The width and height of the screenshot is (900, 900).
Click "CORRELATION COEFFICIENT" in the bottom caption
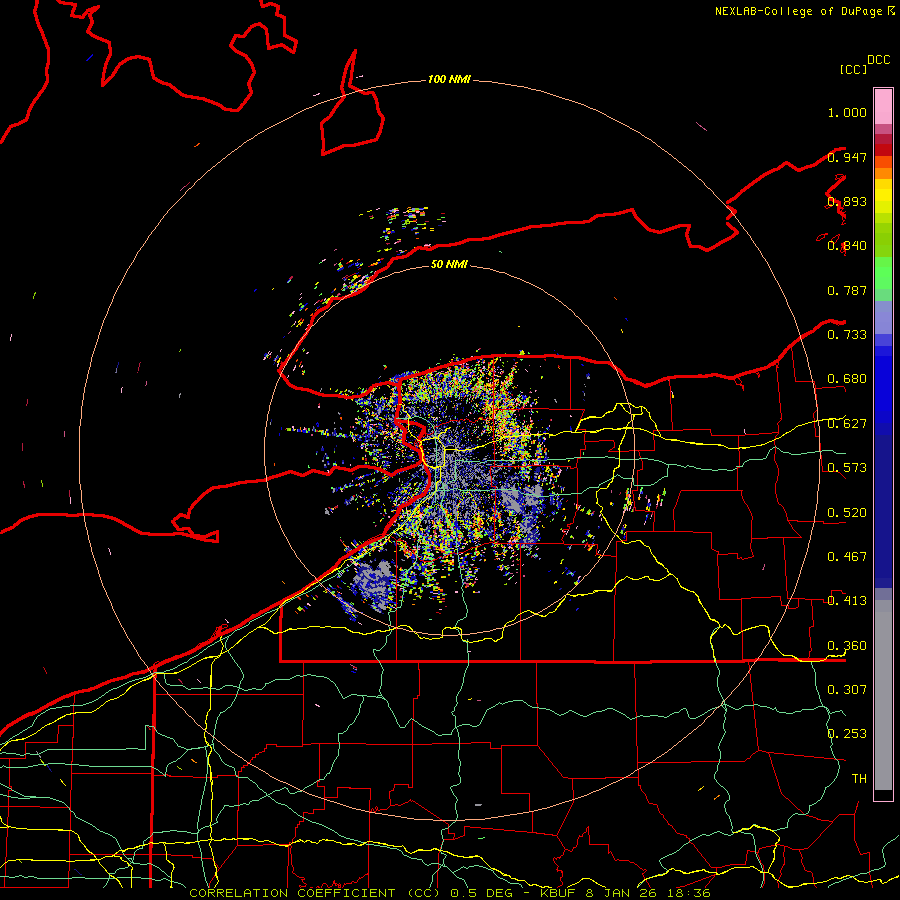click(x=292, y=893)
